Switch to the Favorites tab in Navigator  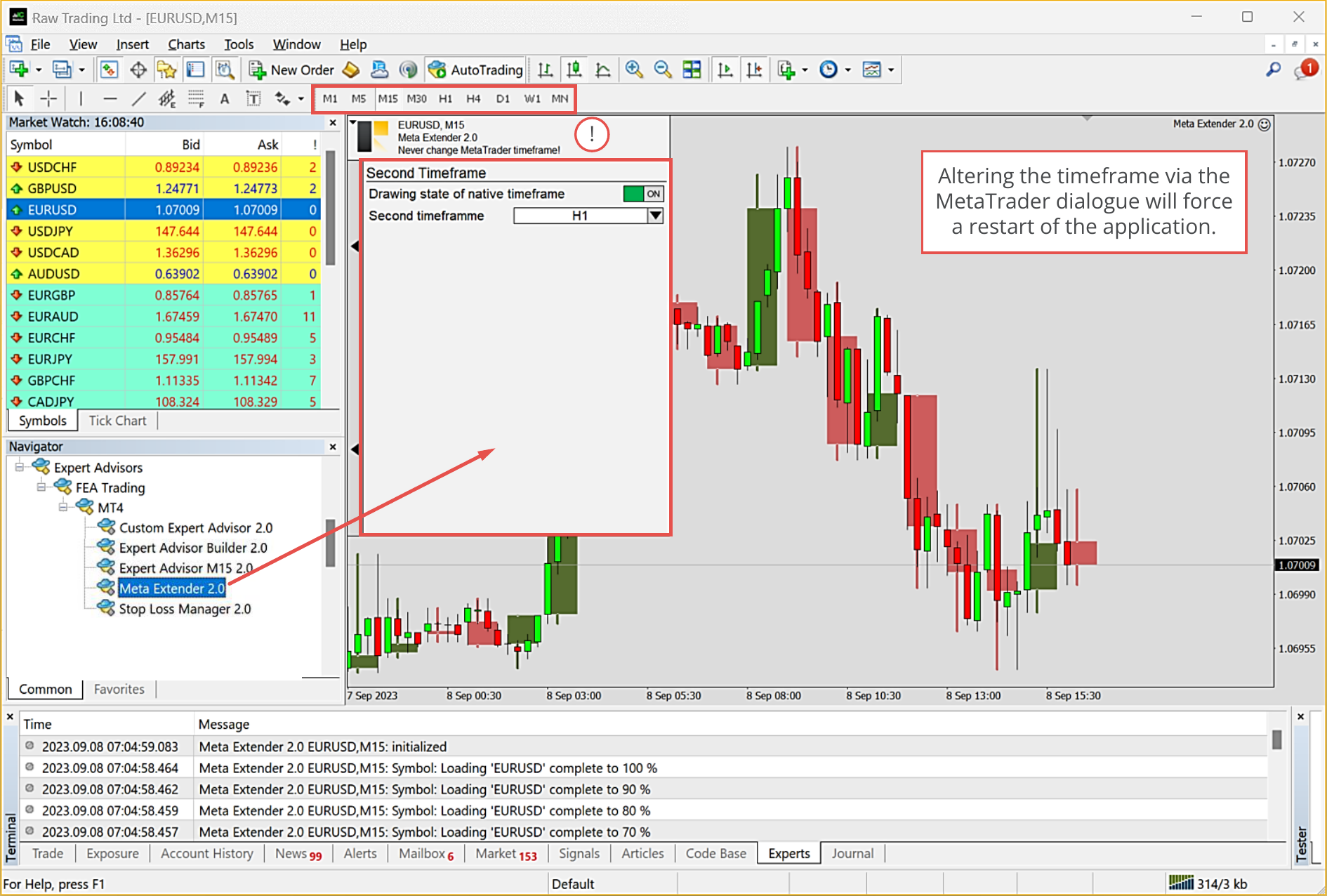[x=119, y=690]
